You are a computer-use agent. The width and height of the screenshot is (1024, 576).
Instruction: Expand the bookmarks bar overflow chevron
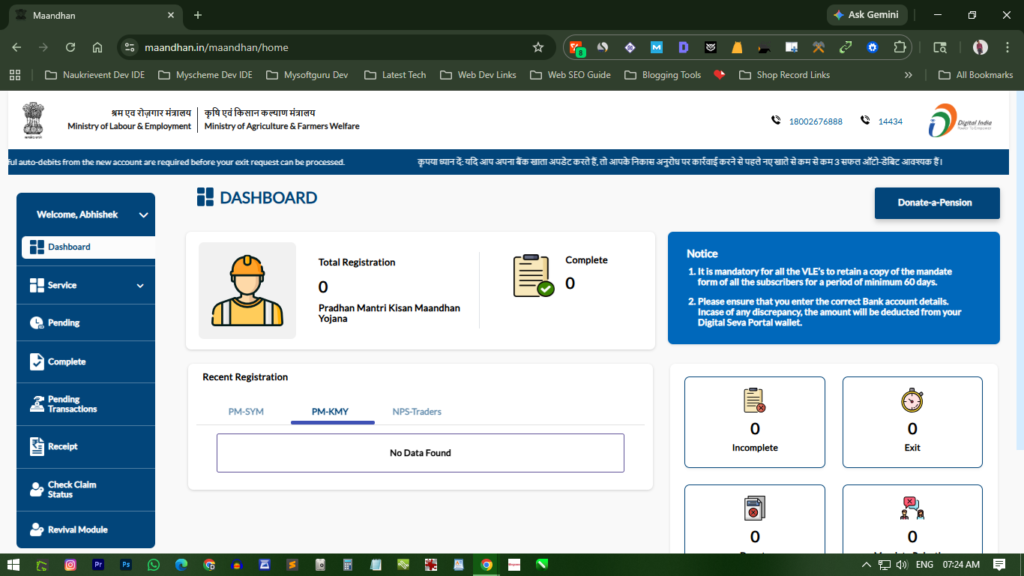908,75
